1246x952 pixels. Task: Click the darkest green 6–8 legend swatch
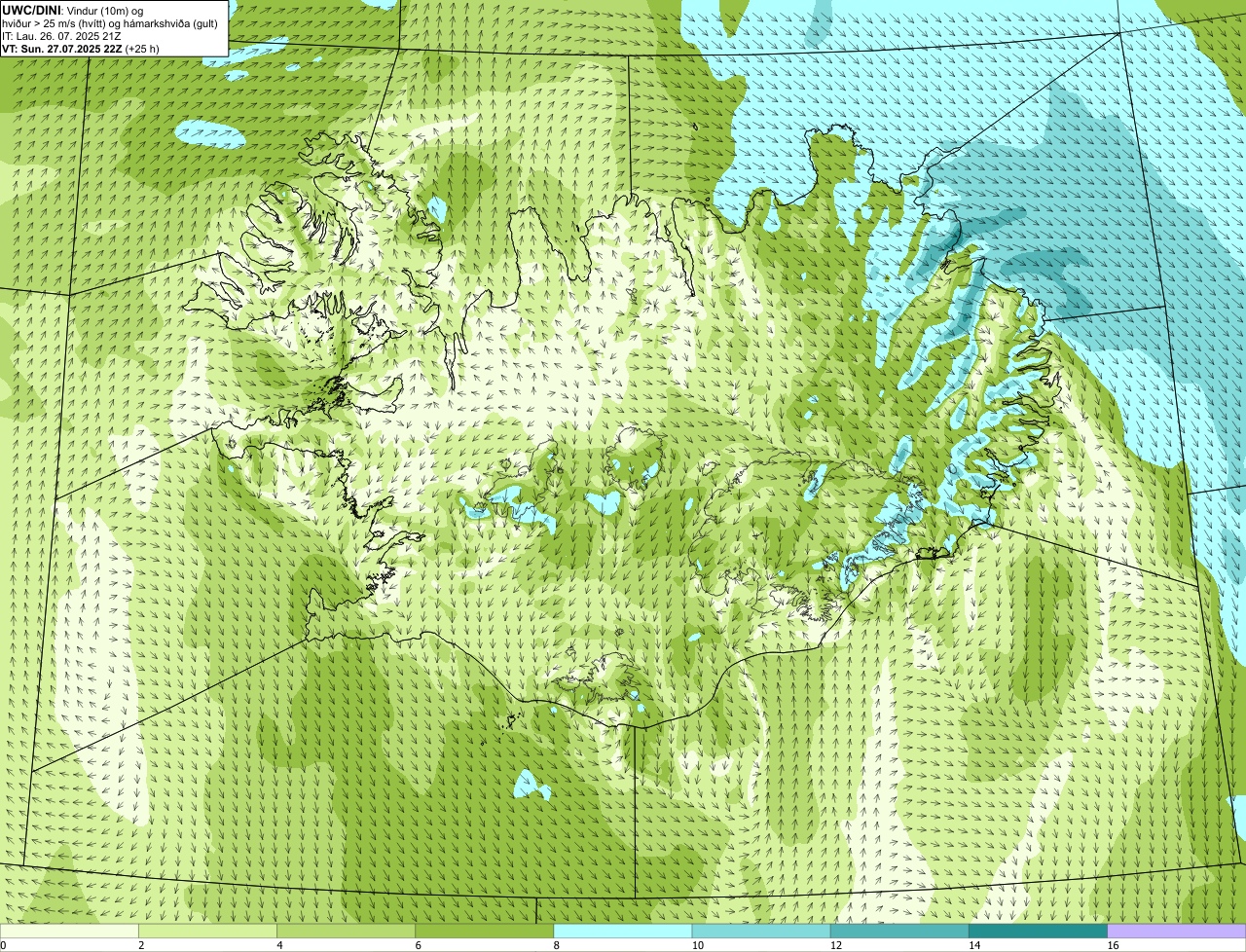[x=484, y=931]
